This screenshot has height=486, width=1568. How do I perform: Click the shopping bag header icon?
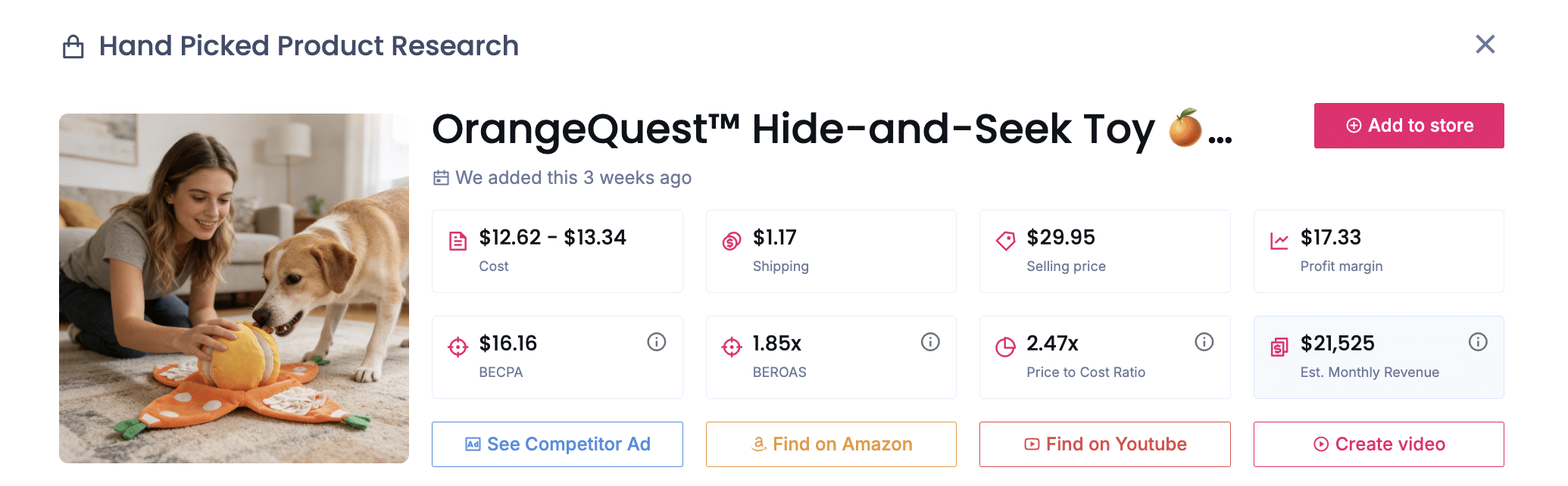coord(73,45)
